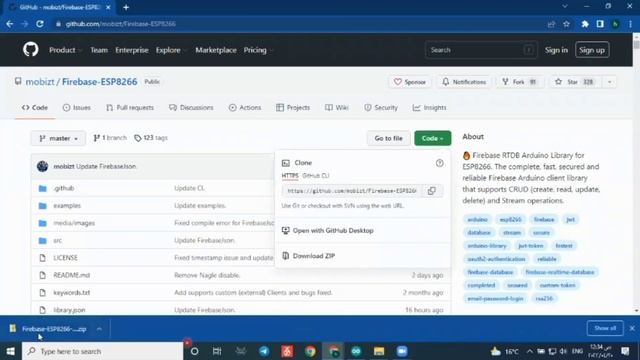Click the Chrome icon in taskbar
This screenshot has width=640, height=360.
click(310, 351)
